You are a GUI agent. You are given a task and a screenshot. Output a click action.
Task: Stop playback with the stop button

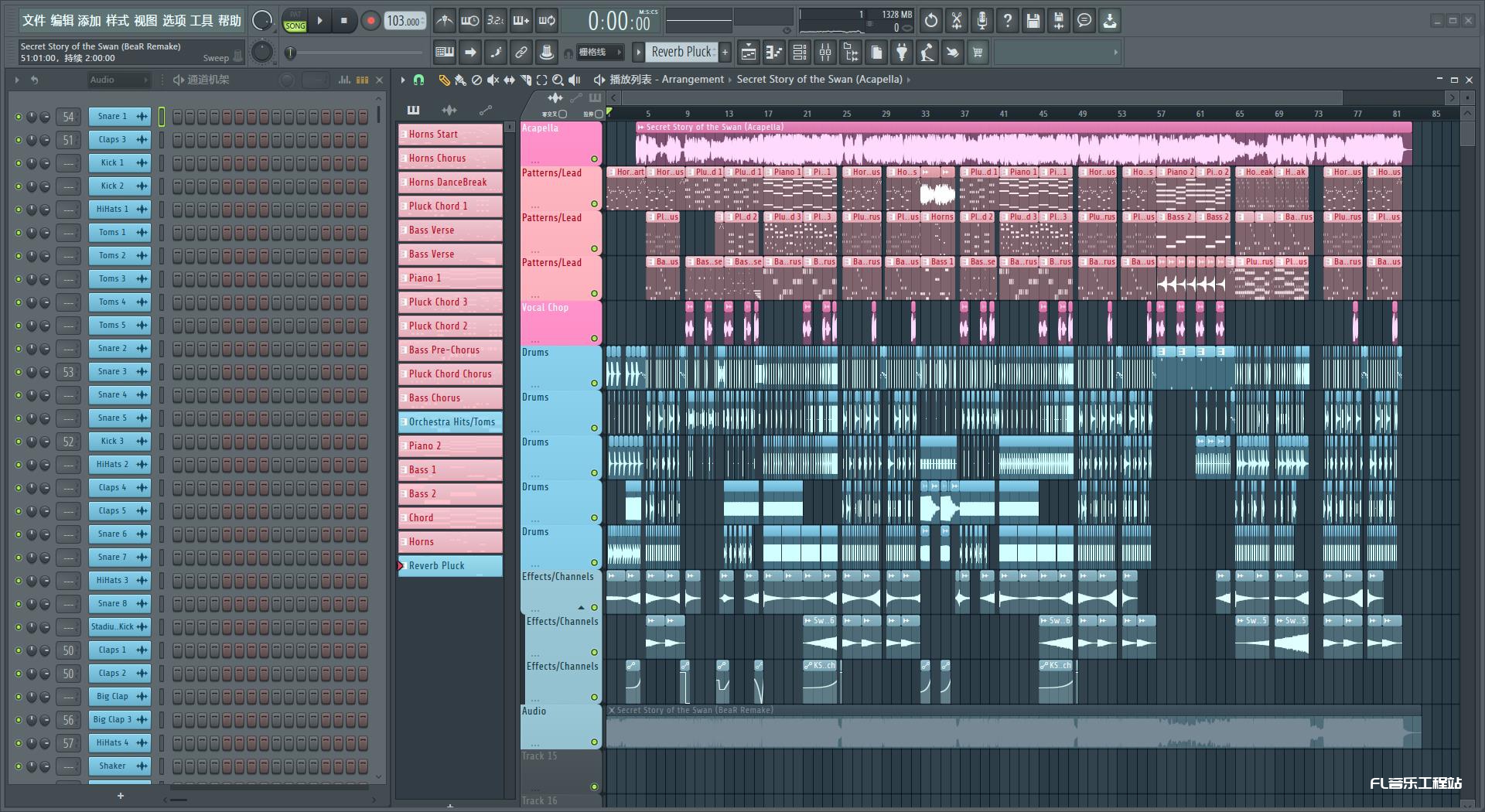click(x=344, y=21)
